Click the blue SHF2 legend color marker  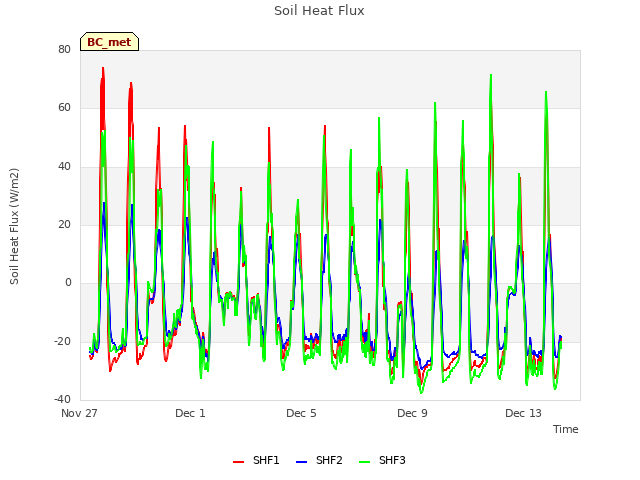[x=301, y=462]
